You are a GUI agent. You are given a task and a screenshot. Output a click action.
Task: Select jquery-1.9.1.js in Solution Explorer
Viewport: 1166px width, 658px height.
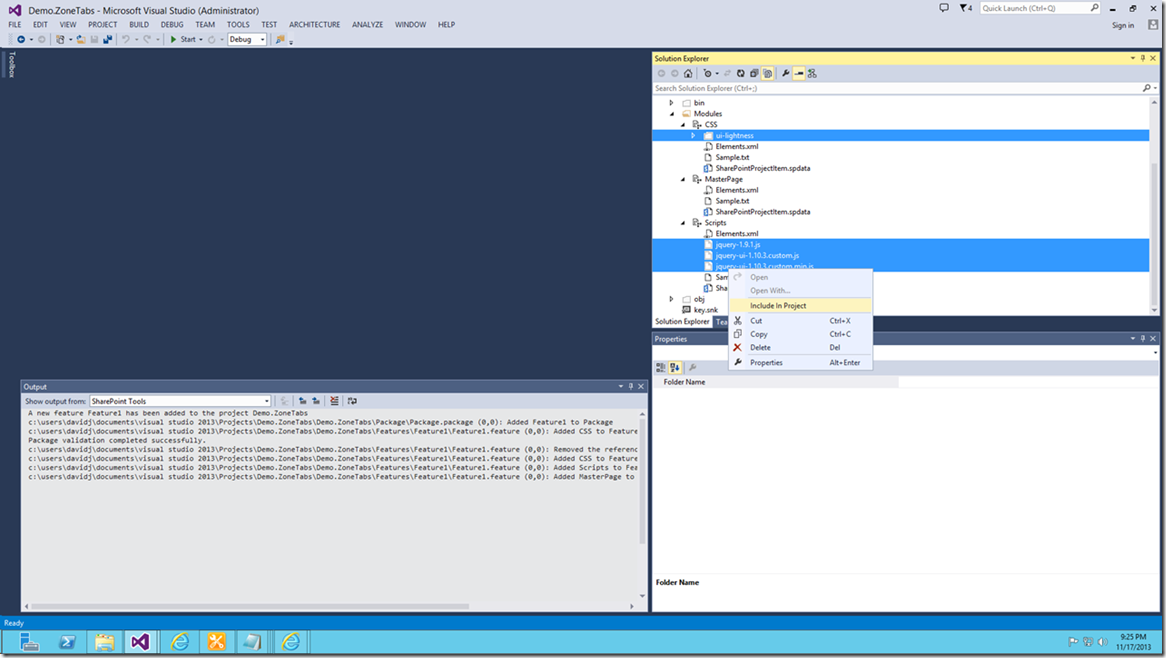click(738, 245)
